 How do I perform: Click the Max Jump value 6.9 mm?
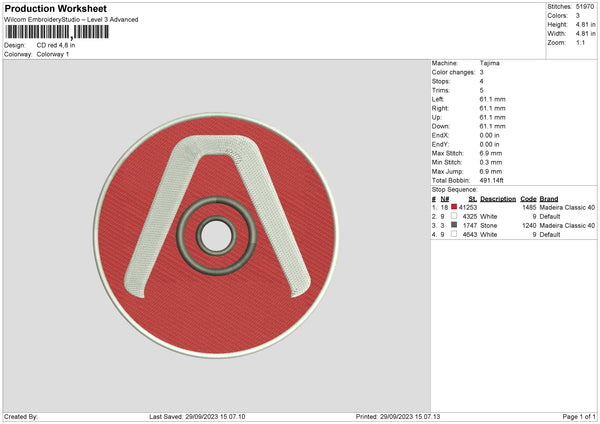(x=491, y=172)
